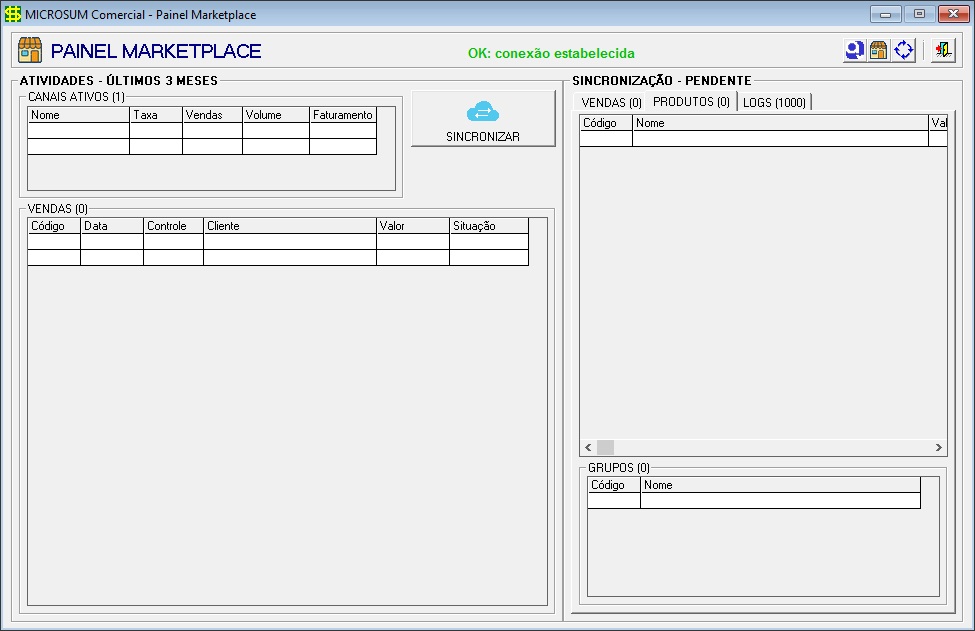Viewport: 975px width, 631px height.
Task: Click the exit door icon in the toolbar
Action: click(945, 49)
